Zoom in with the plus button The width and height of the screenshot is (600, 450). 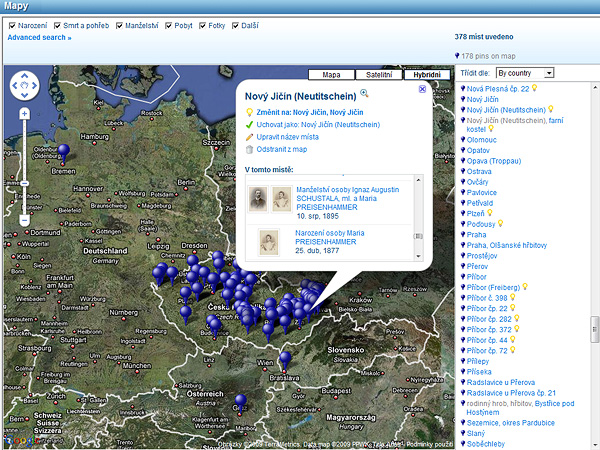coord(24,114)
